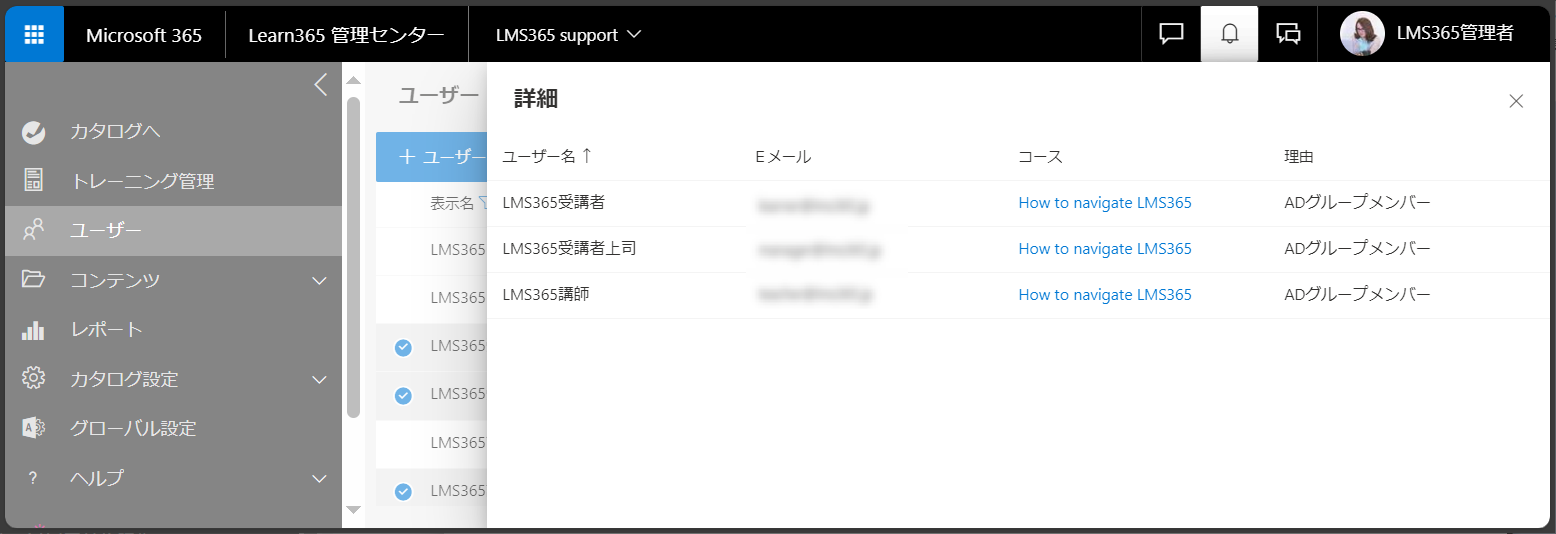Click the ユーザー people icon
Viewport: 1556px width, 534px height.
click(33, 231)
